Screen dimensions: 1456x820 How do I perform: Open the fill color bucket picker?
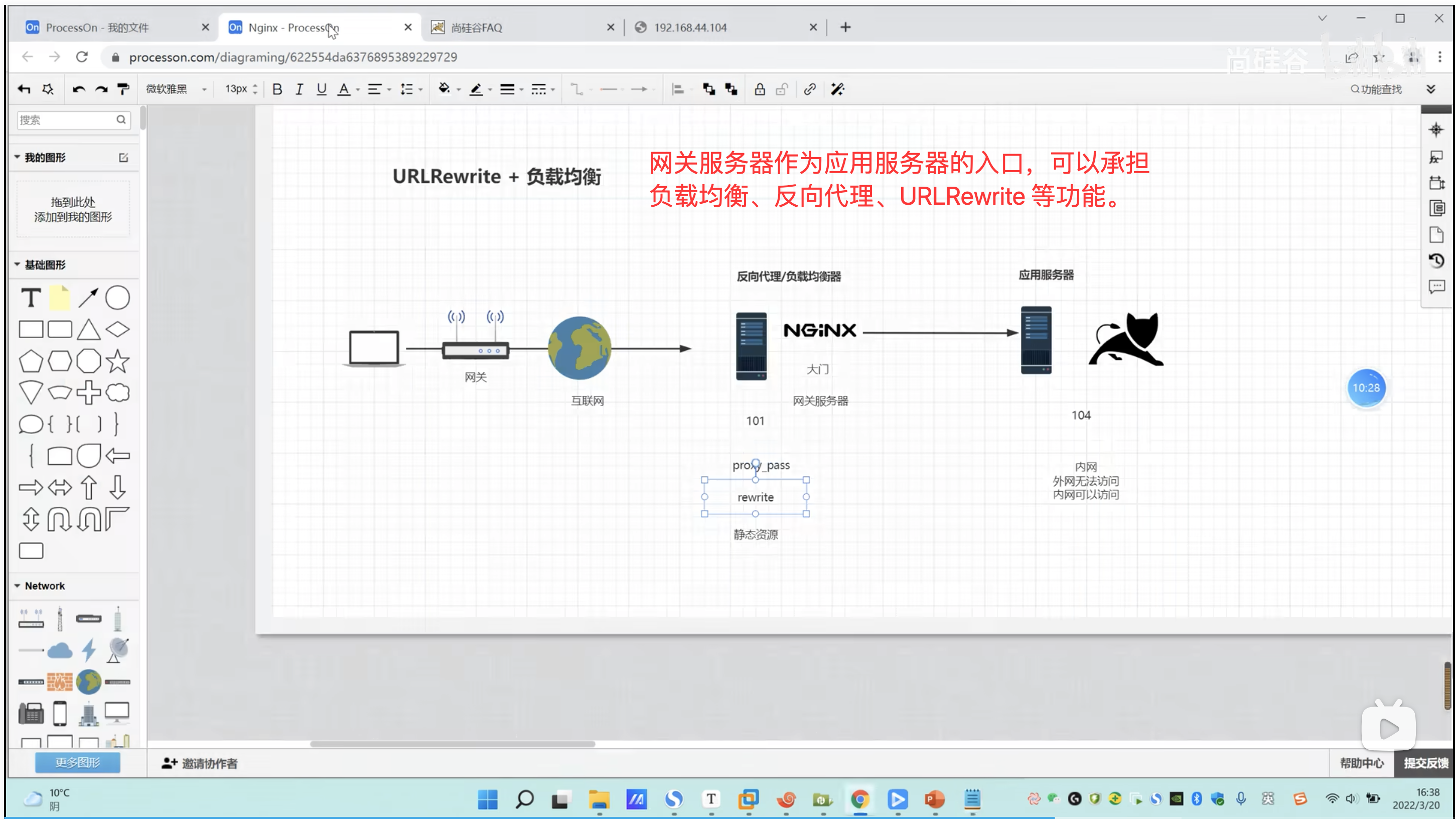click(444, 89)
